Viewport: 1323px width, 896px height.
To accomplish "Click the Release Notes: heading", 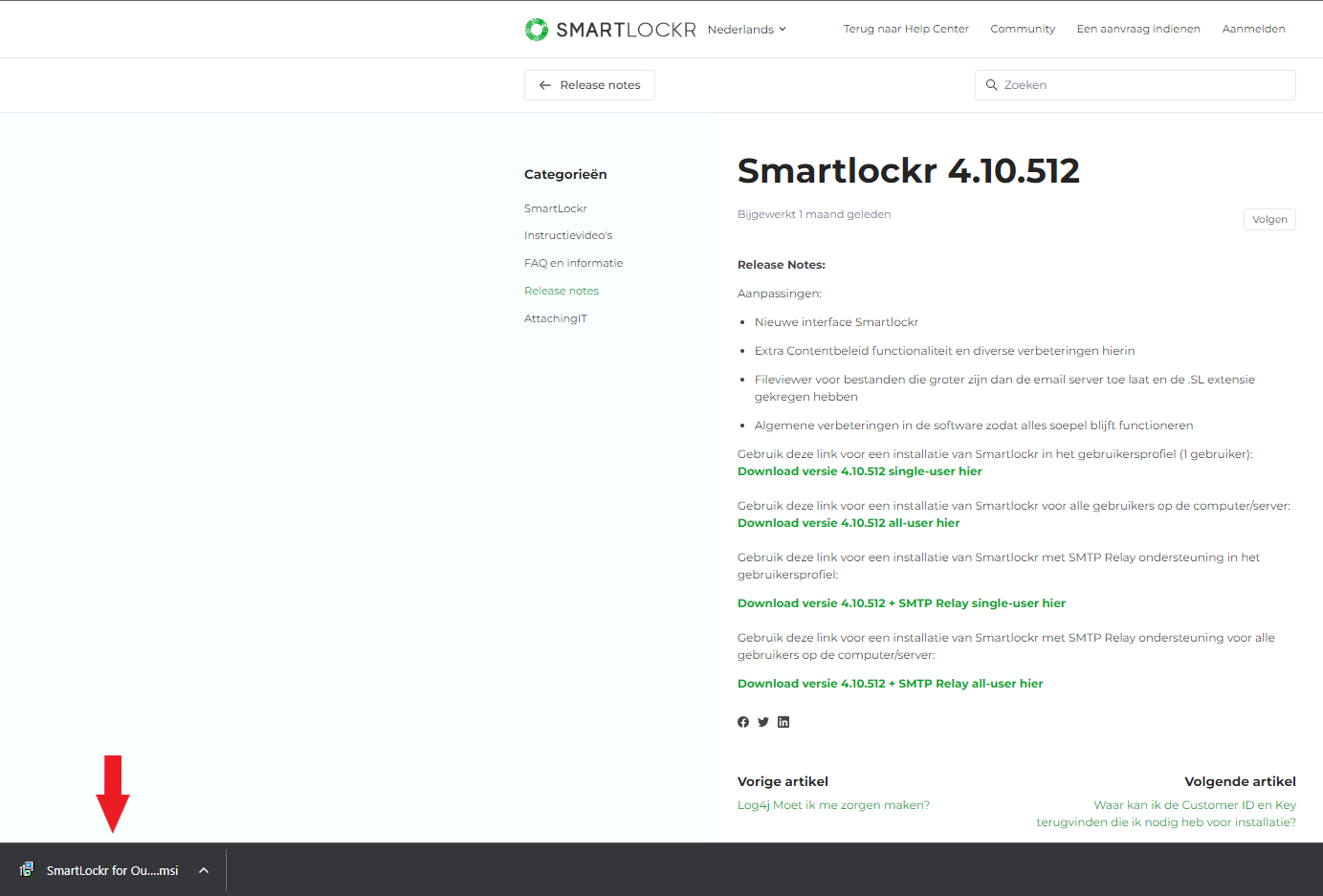I will click(x=782, y=265).
